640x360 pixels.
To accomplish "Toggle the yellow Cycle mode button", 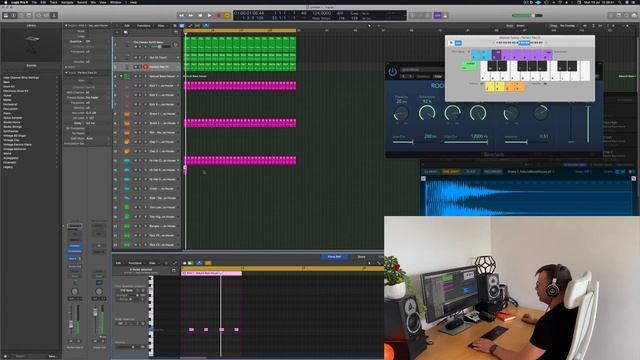I will pyautogui.click(x=227, y=16).
